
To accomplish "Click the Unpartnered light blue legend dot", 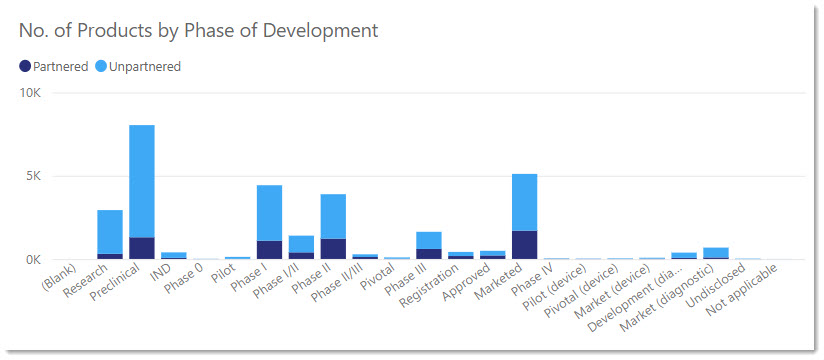I will (101, 67).
